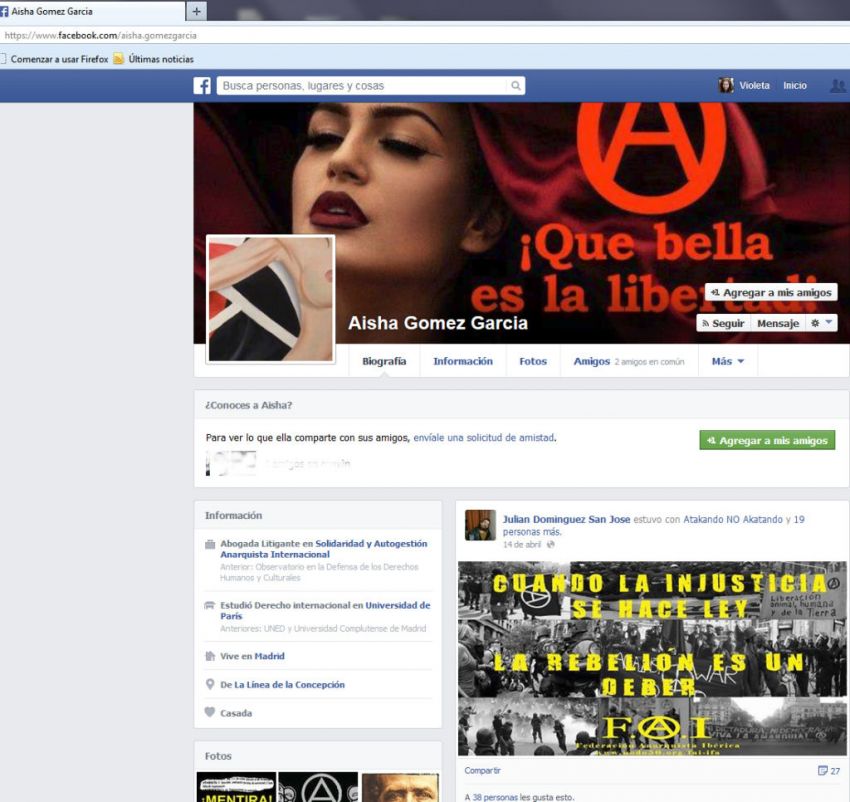Switch to the Aisha Gomez Garcia browser tab
Image resolution: width=850 pixels, height=802 pixels.
coord(92,11)
